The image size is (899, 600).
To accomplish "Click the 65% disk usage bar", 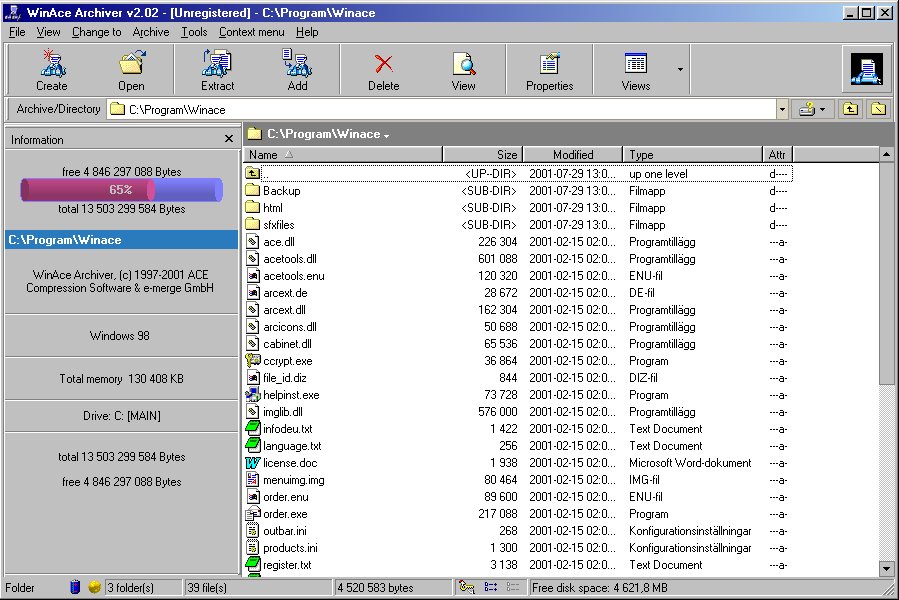I will 122,190.
